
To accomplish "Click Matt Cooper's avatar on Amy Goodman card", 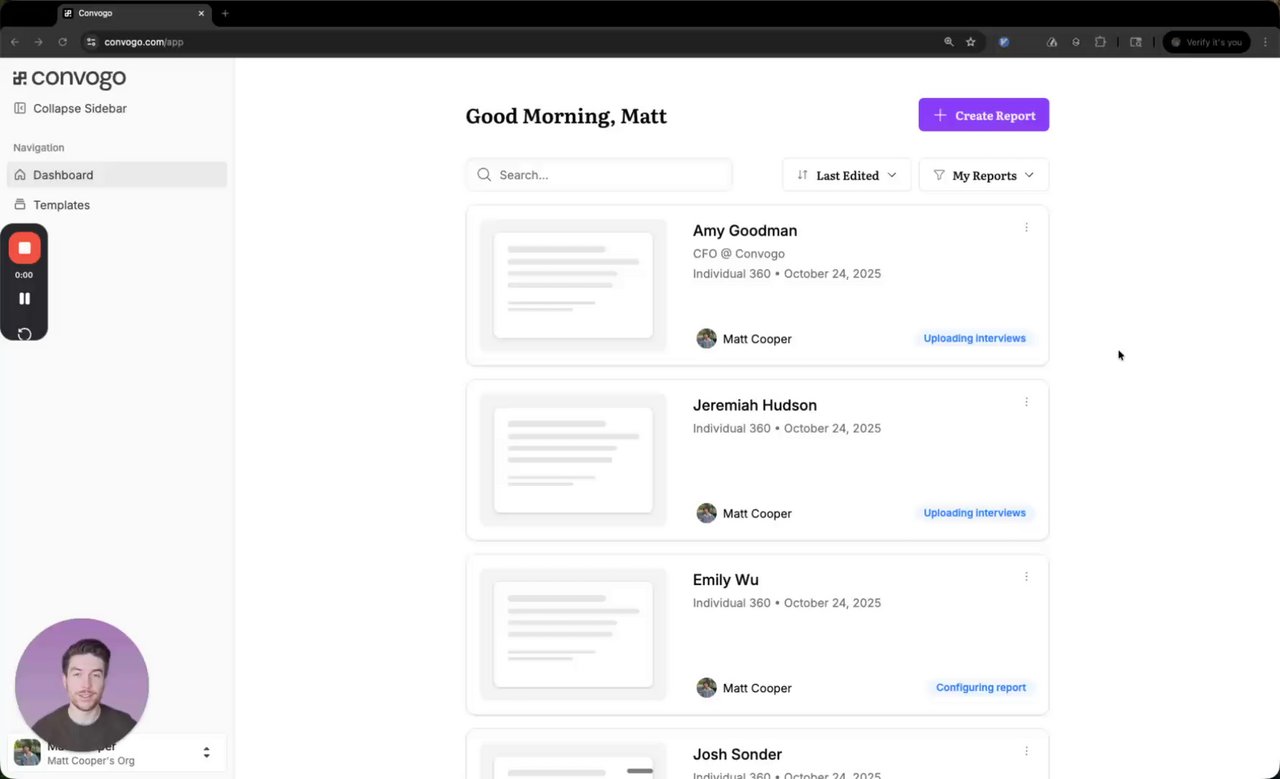I will click(x=706, y=339).
